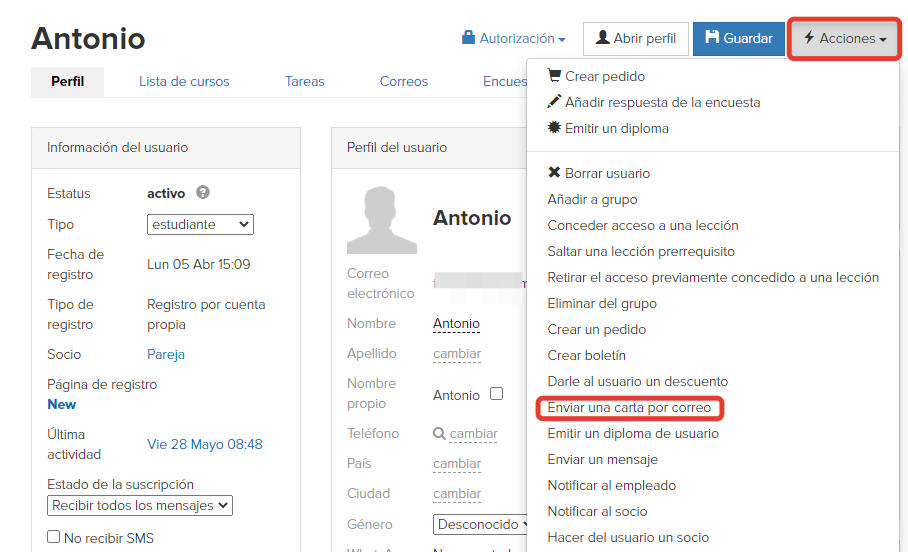The height and width of the screenshot is (552, 908).
Task: Select Emitir un diploma de usuario
Action: (633, 434)
